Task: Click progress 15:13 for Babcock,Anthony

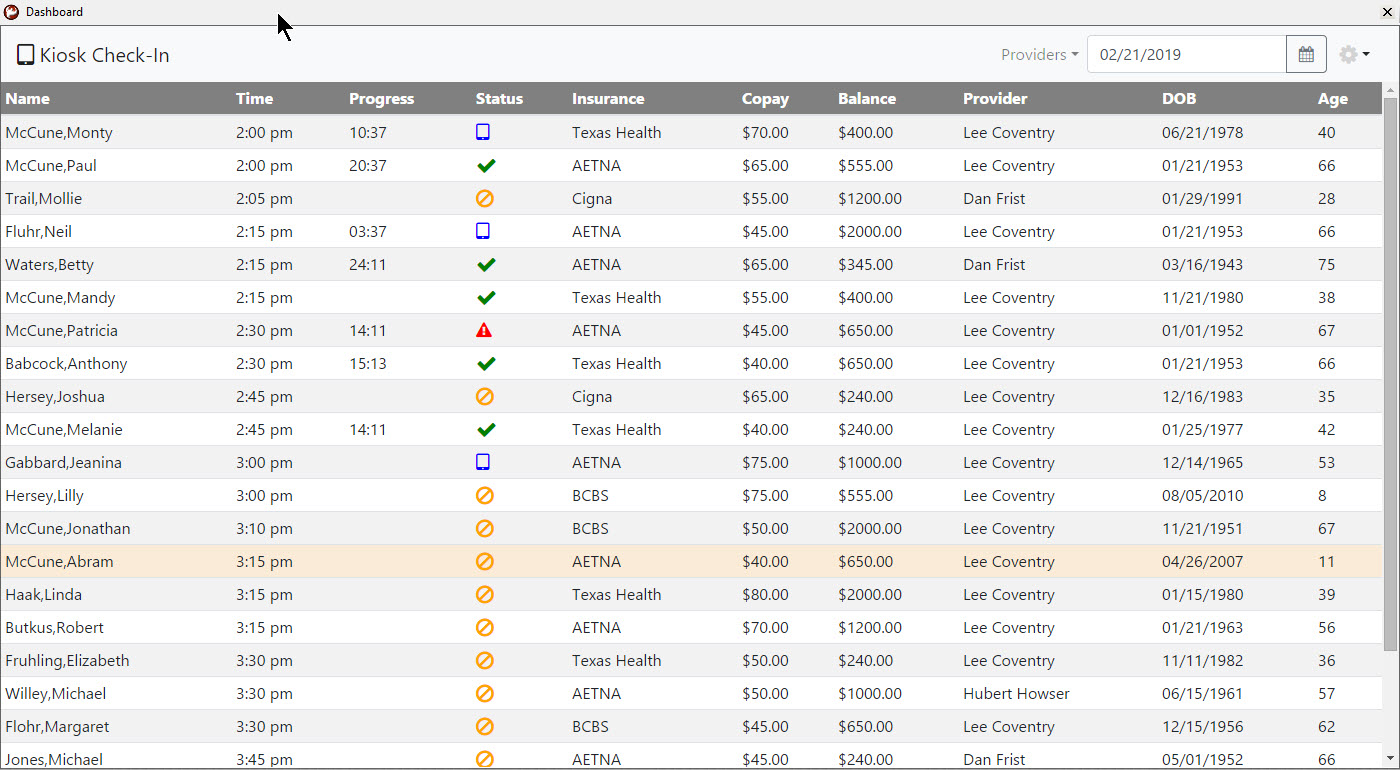Action: 368,363
